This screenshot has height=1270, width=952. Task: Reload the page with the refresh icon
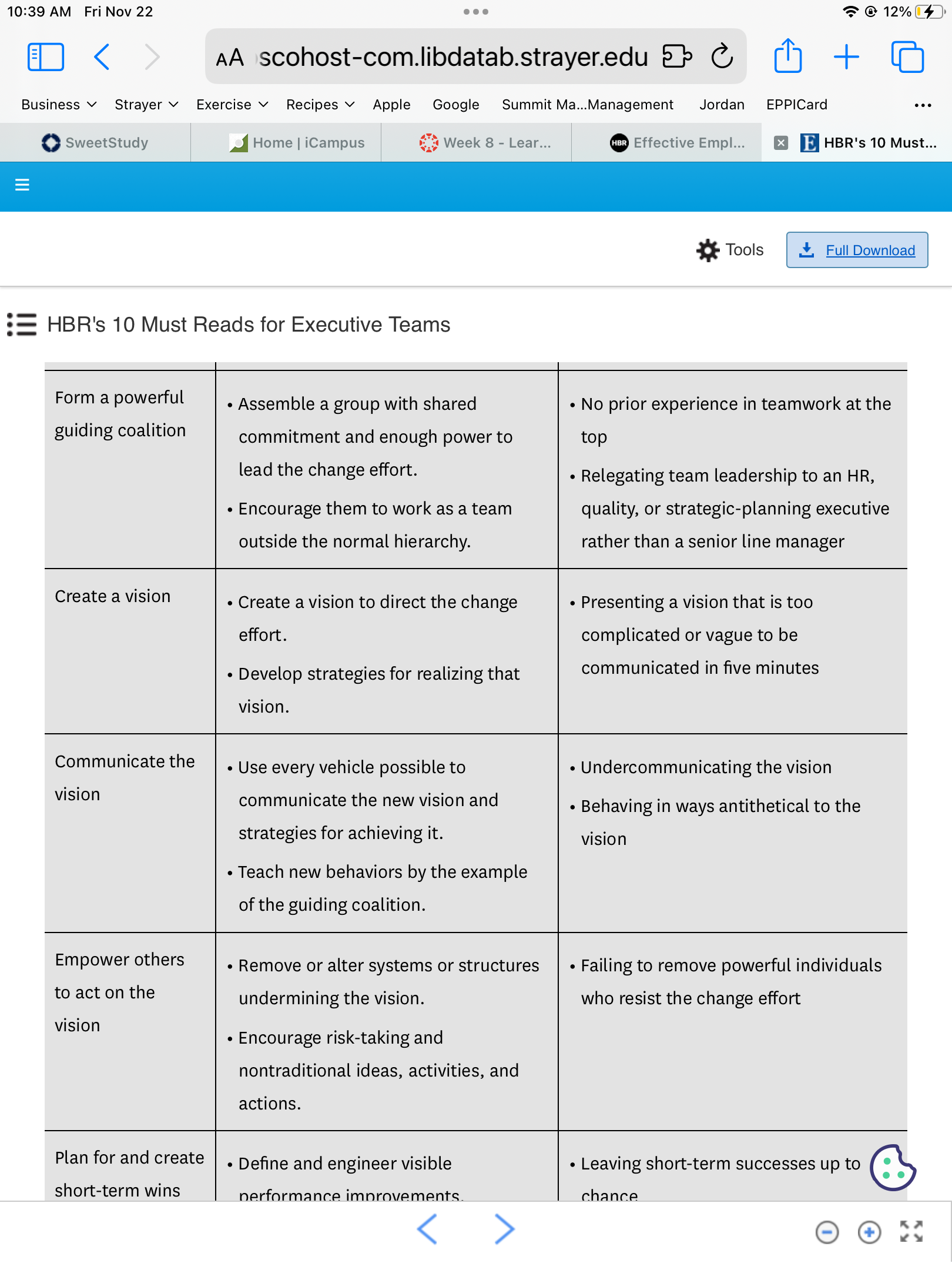[x=722, y=57]
